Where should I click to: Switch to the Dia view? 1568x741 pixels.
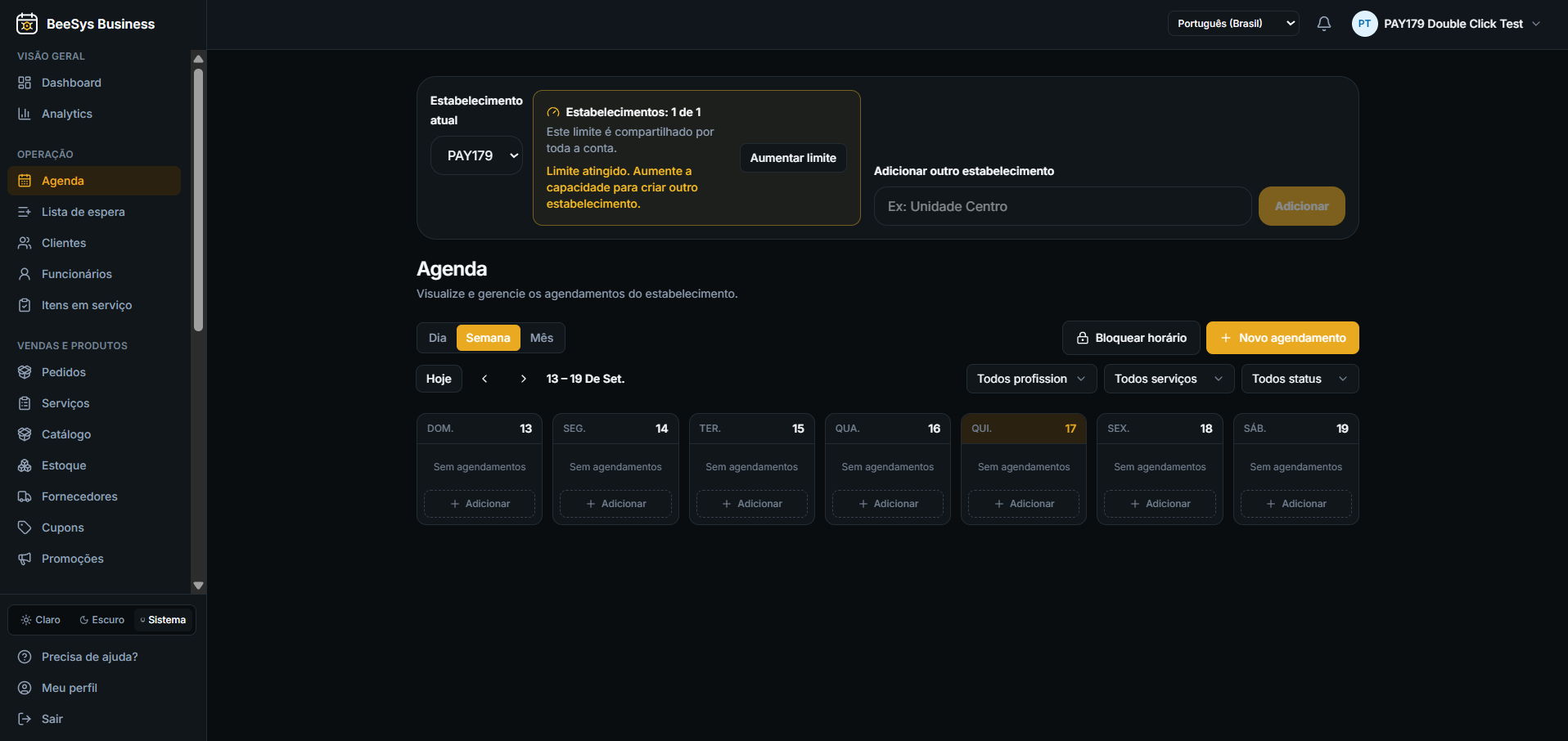[438, 338]
